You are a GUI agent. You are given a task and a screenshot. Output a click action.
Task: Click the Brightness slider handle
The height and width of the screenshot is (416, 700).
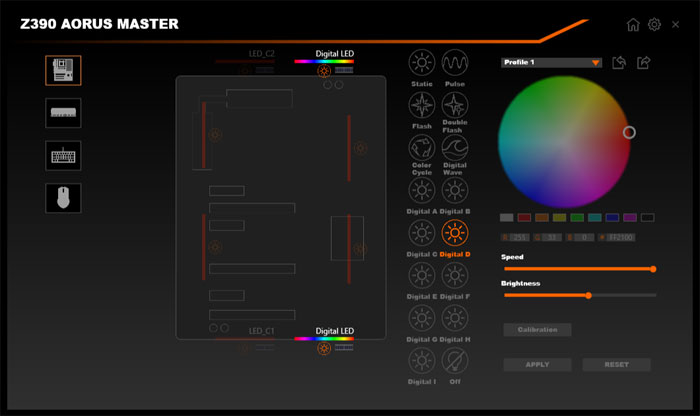pos(588,295)
